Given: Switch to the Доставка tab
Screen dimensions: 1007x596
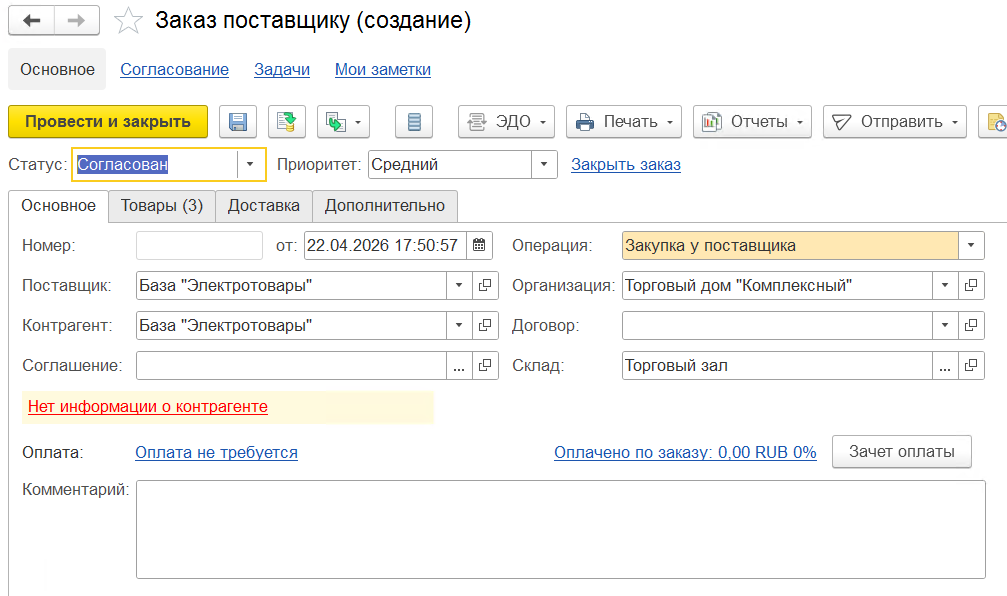Looking at the screenshot, I should click(264, 206).
